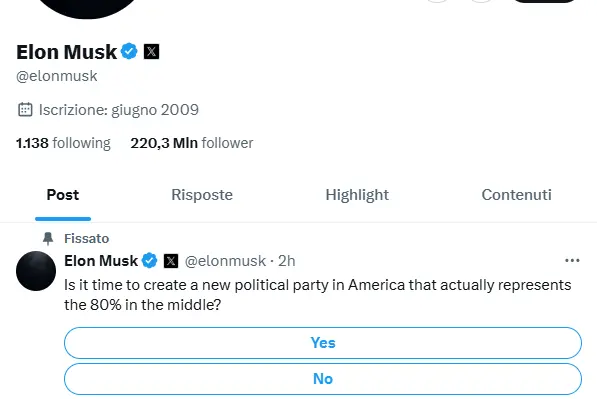This screenshot has width=597, height=399.
Task: Vote Yes in the poll
Action: pyautogui.click(x=323, y=343)
